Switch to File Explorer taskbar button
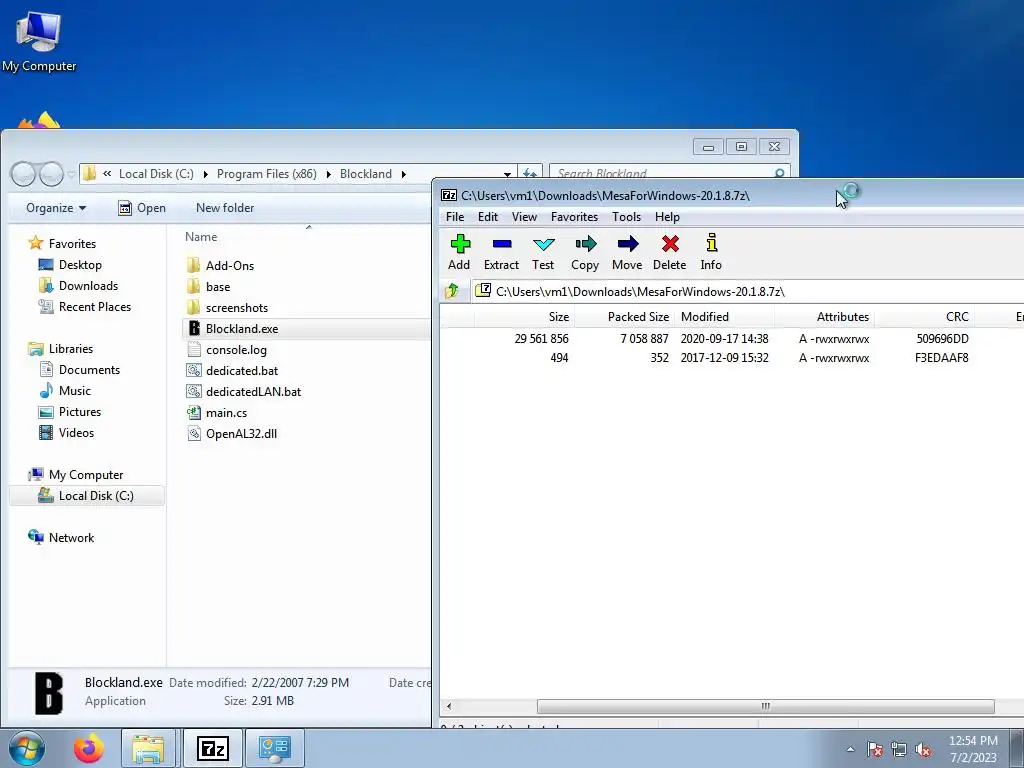The width and height of the screenshot is (1024, 768). click(x=148, y=748)
